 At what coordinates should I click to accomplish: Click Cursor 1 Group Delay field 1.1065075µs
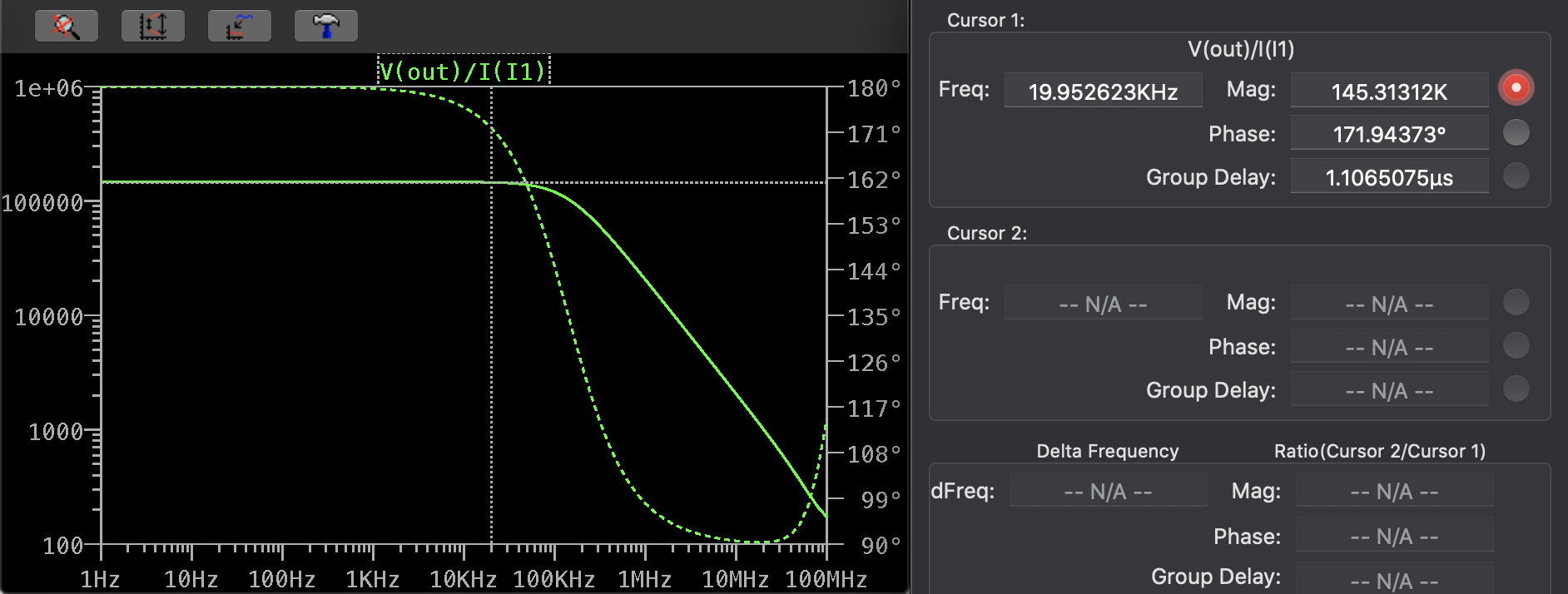(1390, 176)
